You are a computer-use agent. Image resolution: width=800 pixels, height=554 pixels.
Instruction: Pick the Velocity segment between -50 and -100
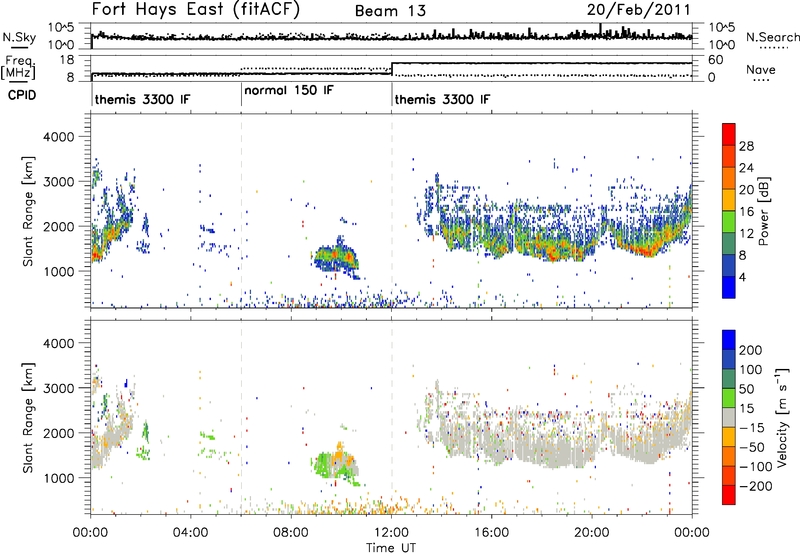point(729,456)
